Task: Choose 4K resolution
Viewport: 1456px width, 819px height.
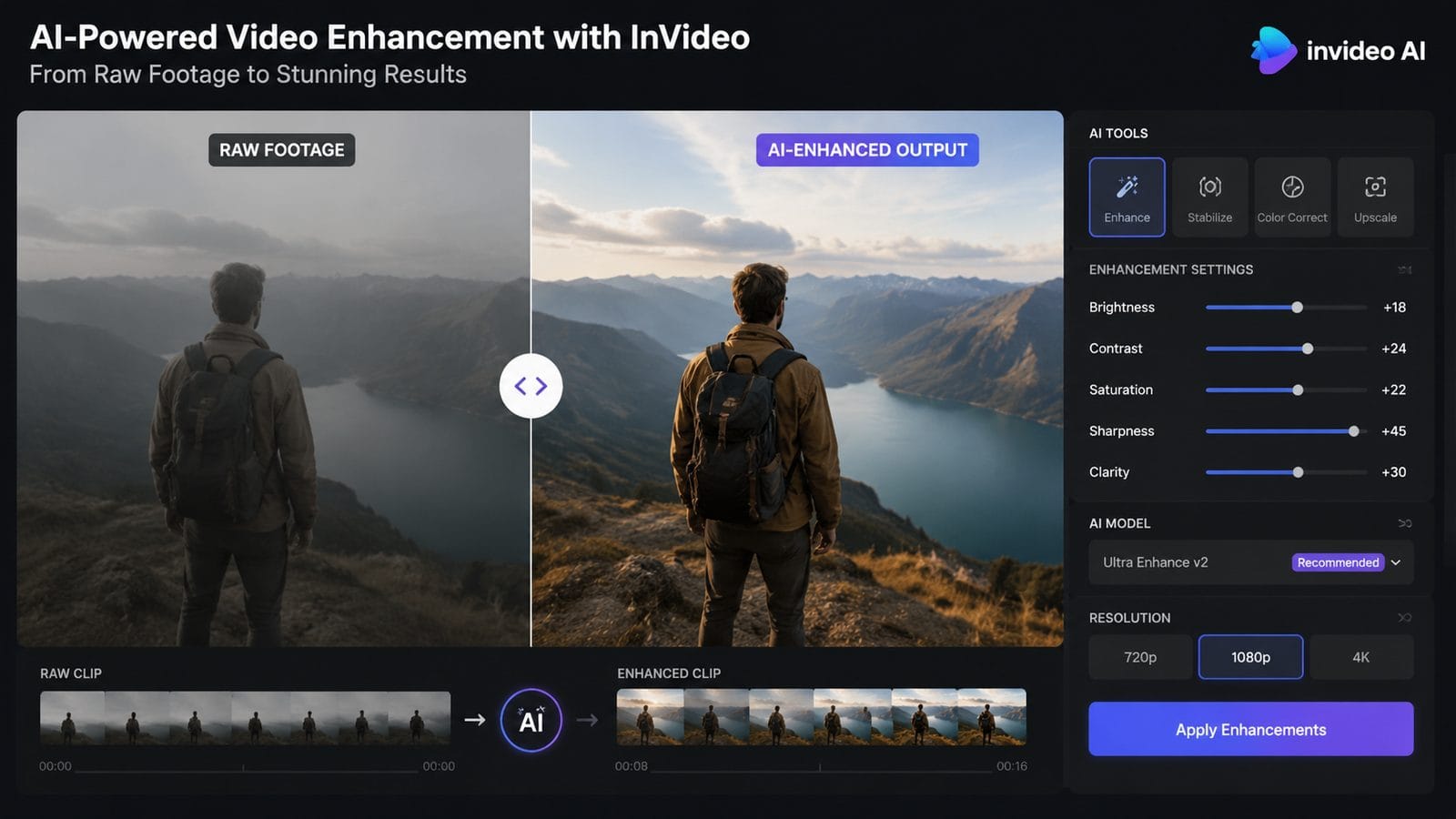Action: tap(1361, 657)
